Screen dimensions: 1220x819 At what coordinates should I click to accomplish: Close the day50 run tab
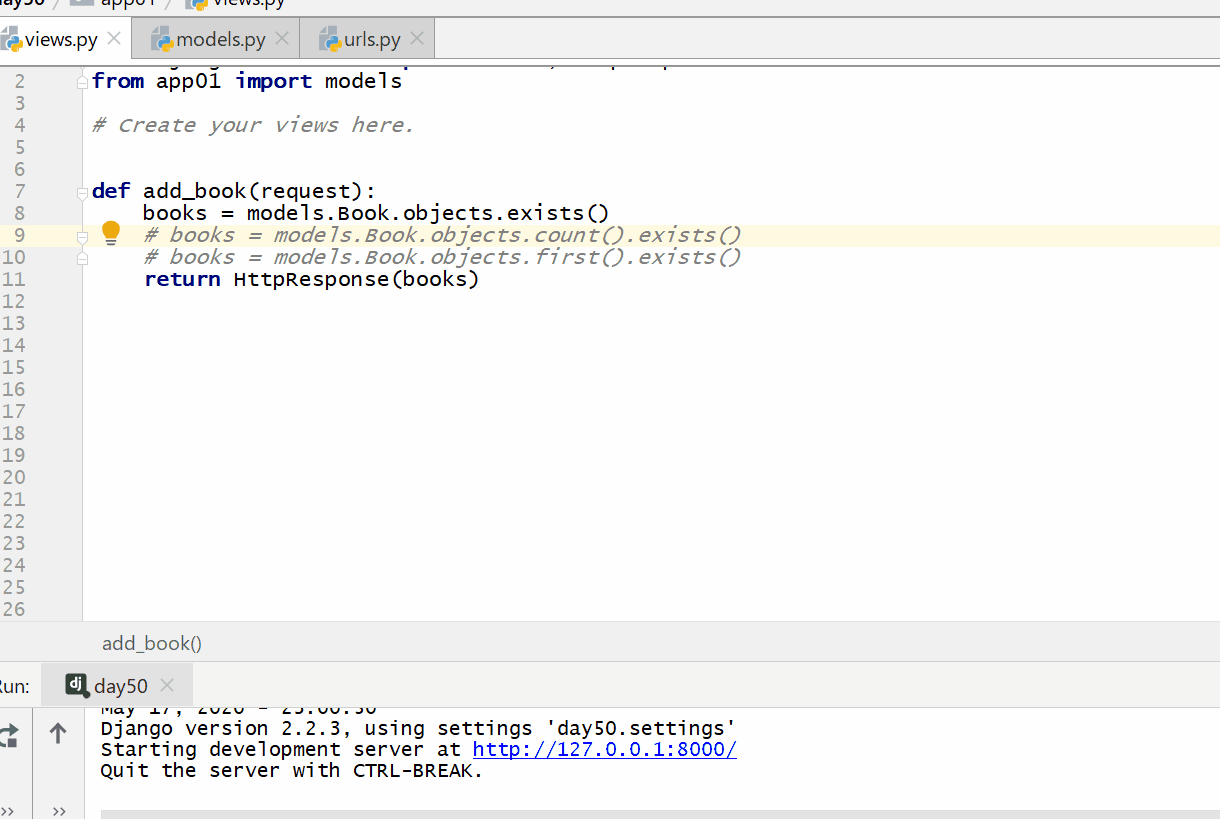coord(167,685)
